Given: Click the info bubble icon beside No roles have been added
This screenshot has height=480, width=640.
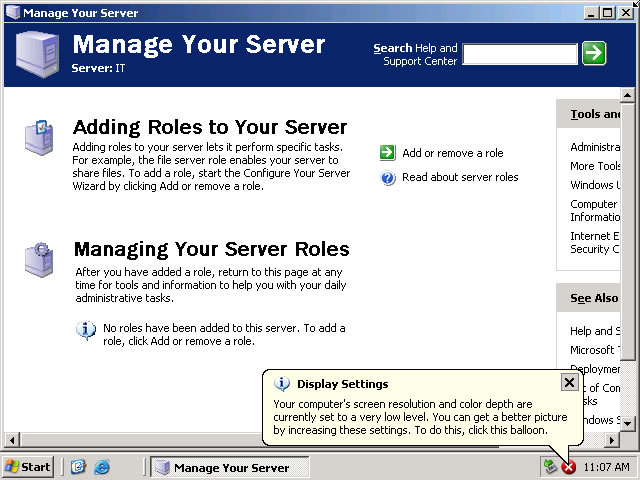Looking at the screenshot, I should click(86, 330).
